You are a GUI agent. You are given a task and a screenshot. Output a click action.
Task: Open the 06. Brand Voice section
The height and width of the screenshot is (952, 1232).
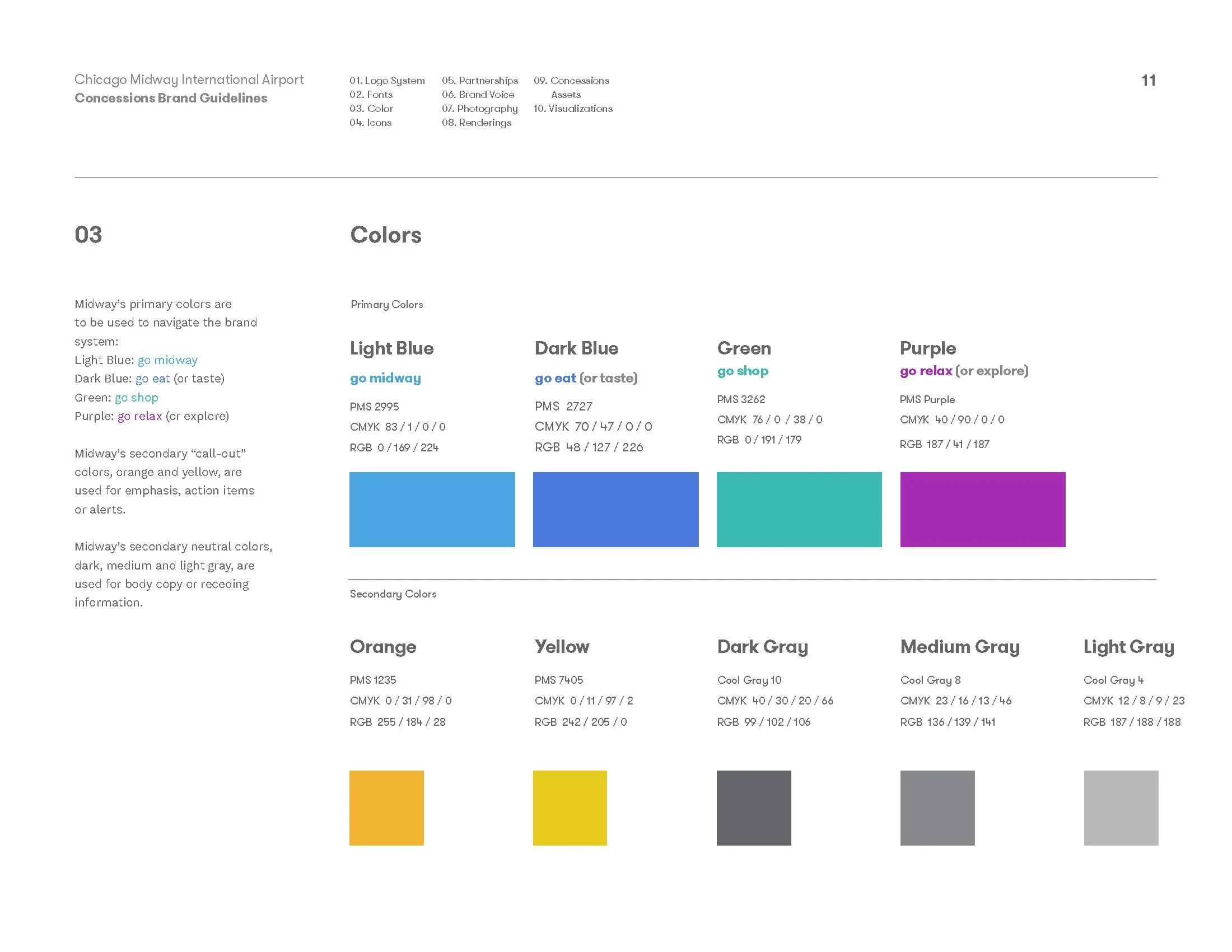(x=479, y=95)
